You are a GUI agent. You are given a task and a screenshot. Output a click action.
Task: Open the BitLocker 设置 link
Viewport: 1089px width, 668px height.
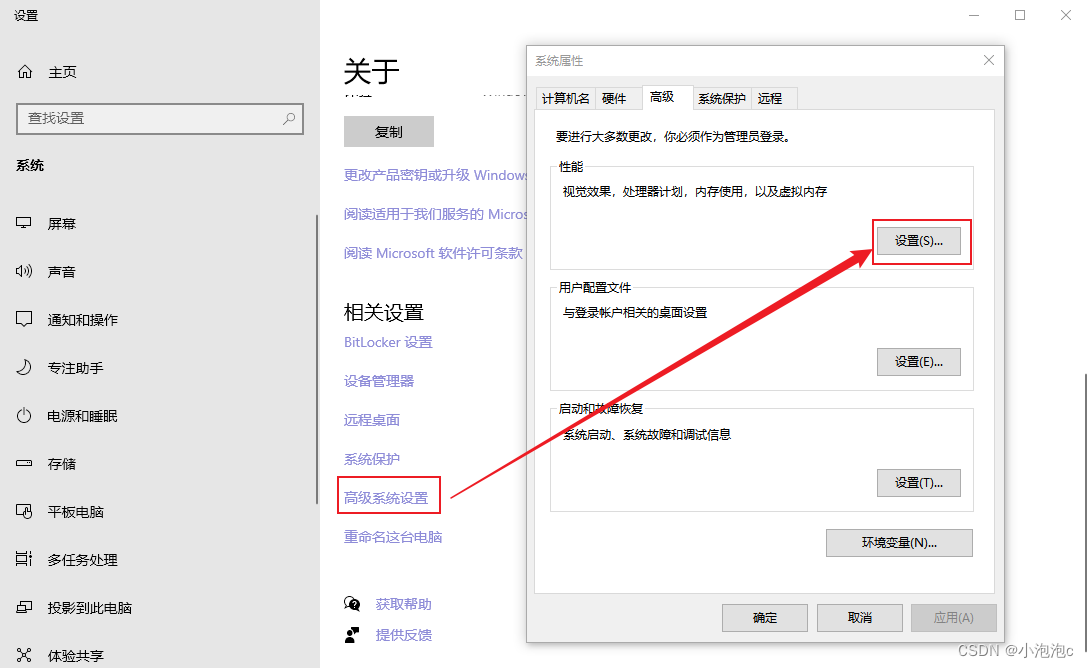point(388,342)
